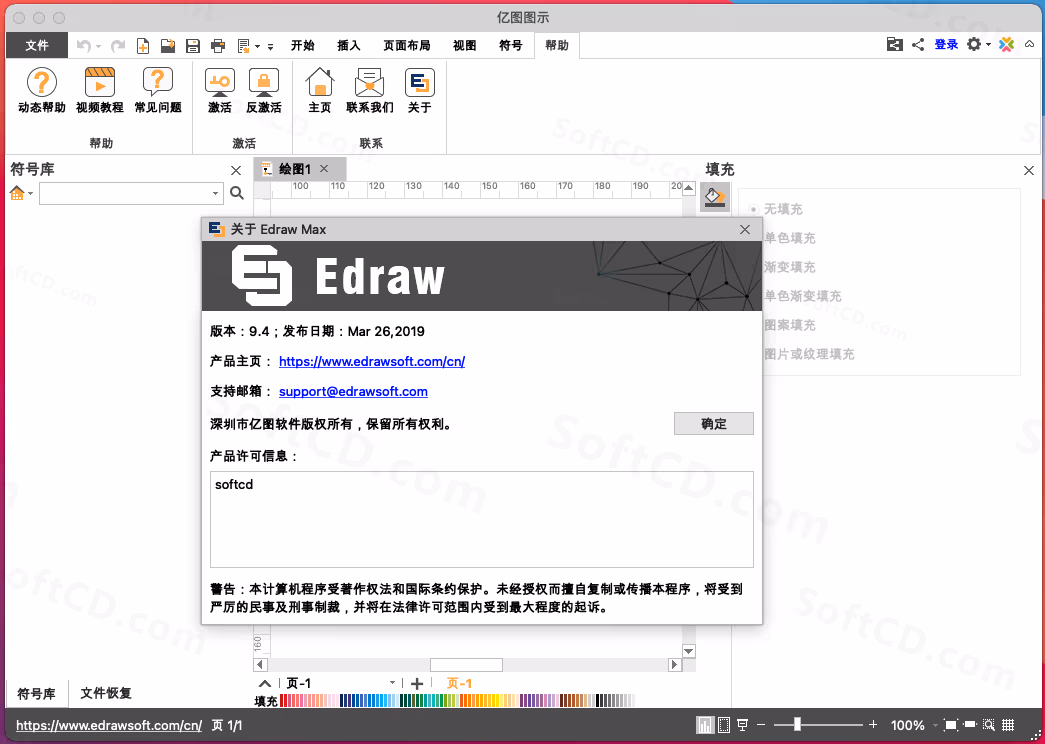Click the support@edrawsoft.com email link
The width and height of the screenshot is (1045, 744).
353,391
